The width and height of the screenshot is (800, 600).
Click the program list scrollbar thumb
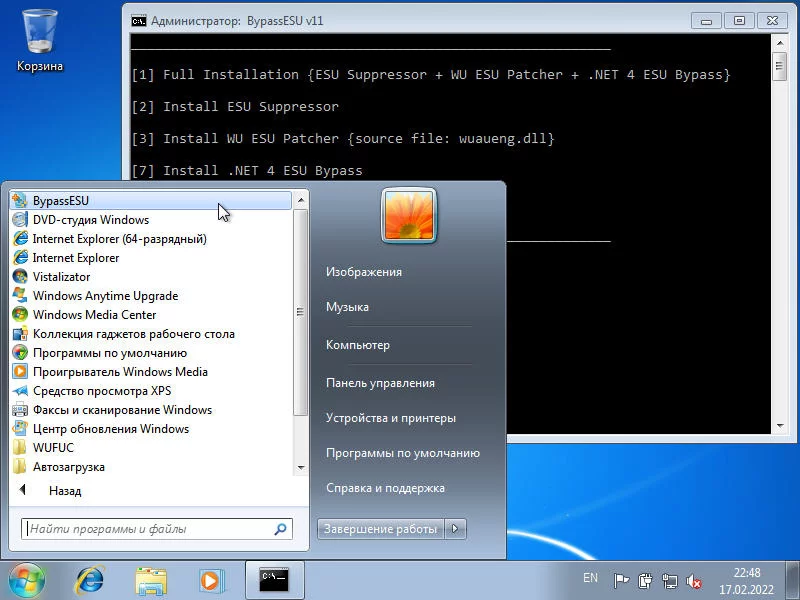pos(301,312)
